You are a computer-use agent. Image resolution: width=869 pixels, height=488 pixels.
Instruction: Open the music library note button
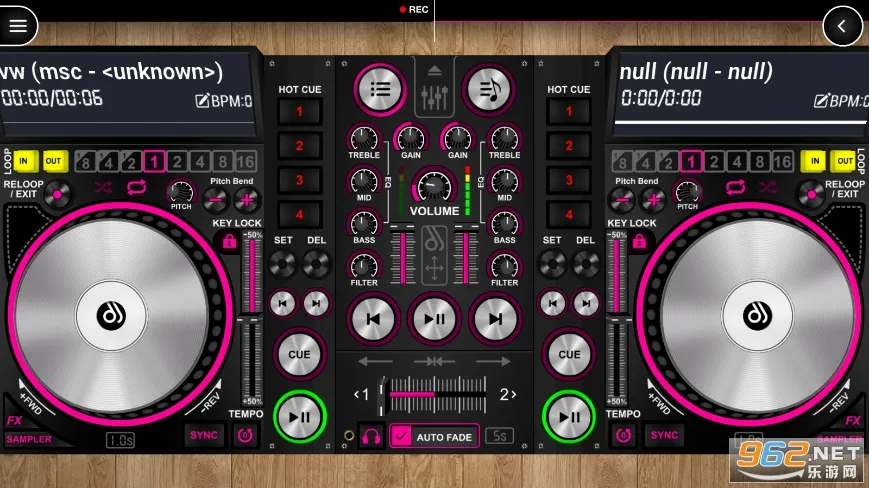tap(488, 89)
